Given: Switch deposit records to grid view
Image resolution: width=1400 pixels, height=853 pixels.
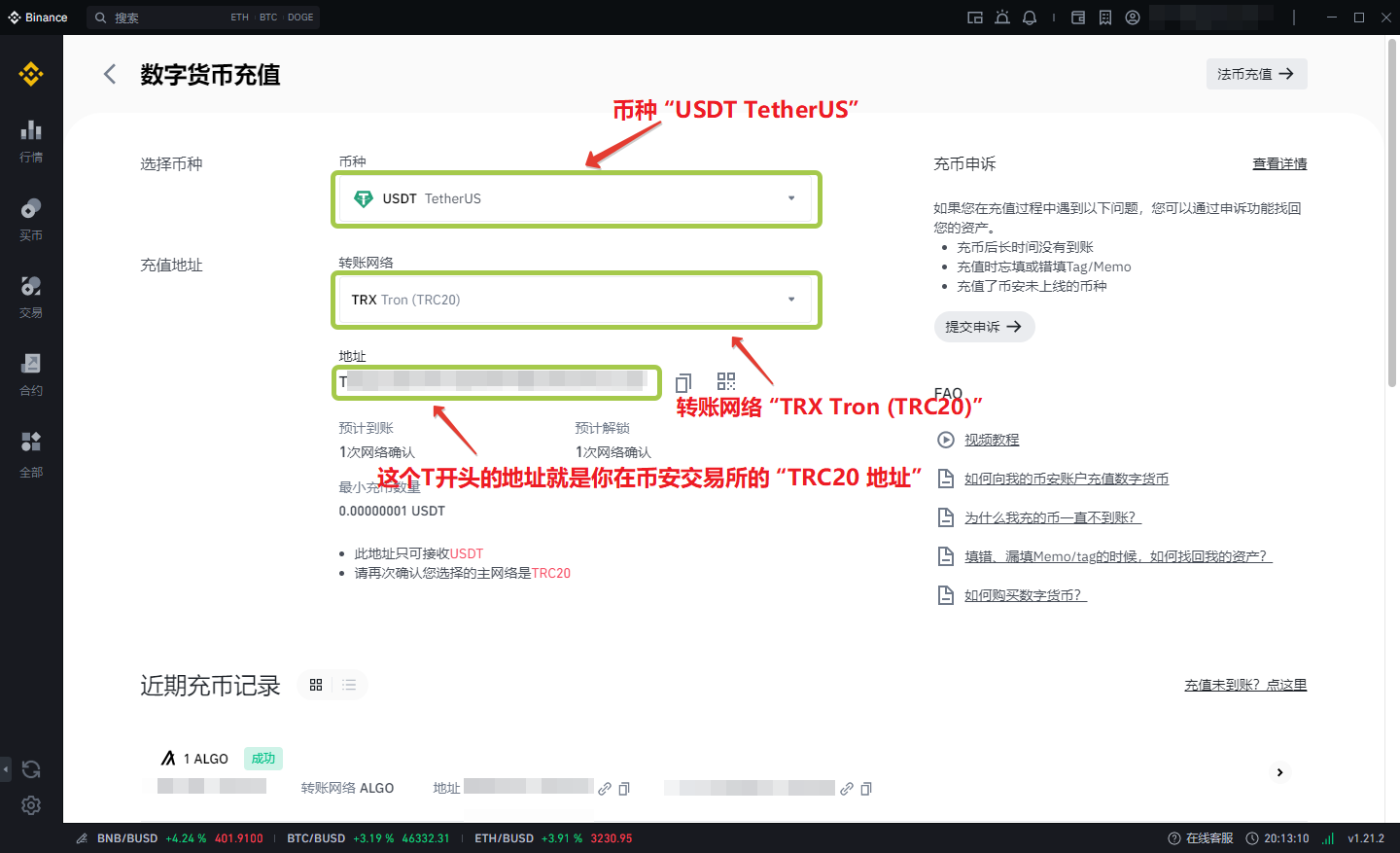Looking at the screenshot, I should [316, 685].
